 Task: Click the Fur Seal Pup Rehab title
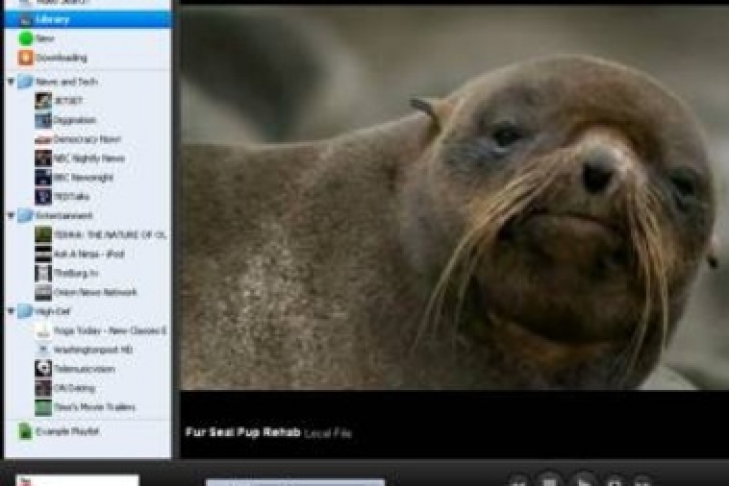pyautogui.click(x=243, y=433)
